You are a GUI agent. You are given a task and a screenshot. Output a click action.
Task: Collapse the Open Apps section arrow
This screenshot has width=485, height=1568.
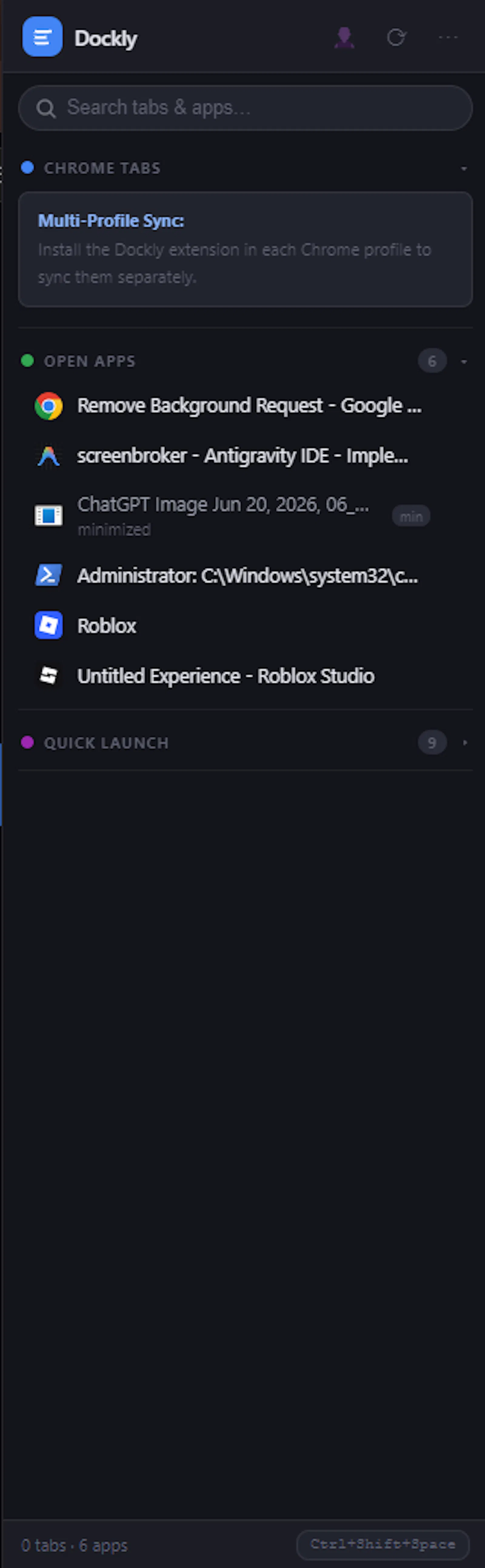(464, 361)
